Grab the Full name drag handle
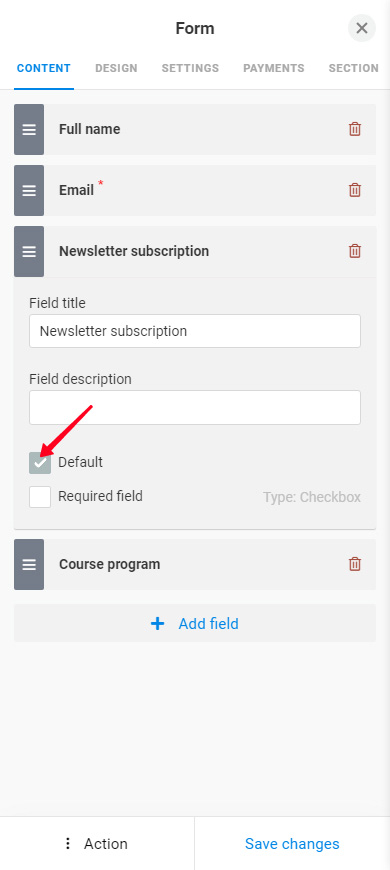Viewport: 390px width, 870px height. (29, 129)
